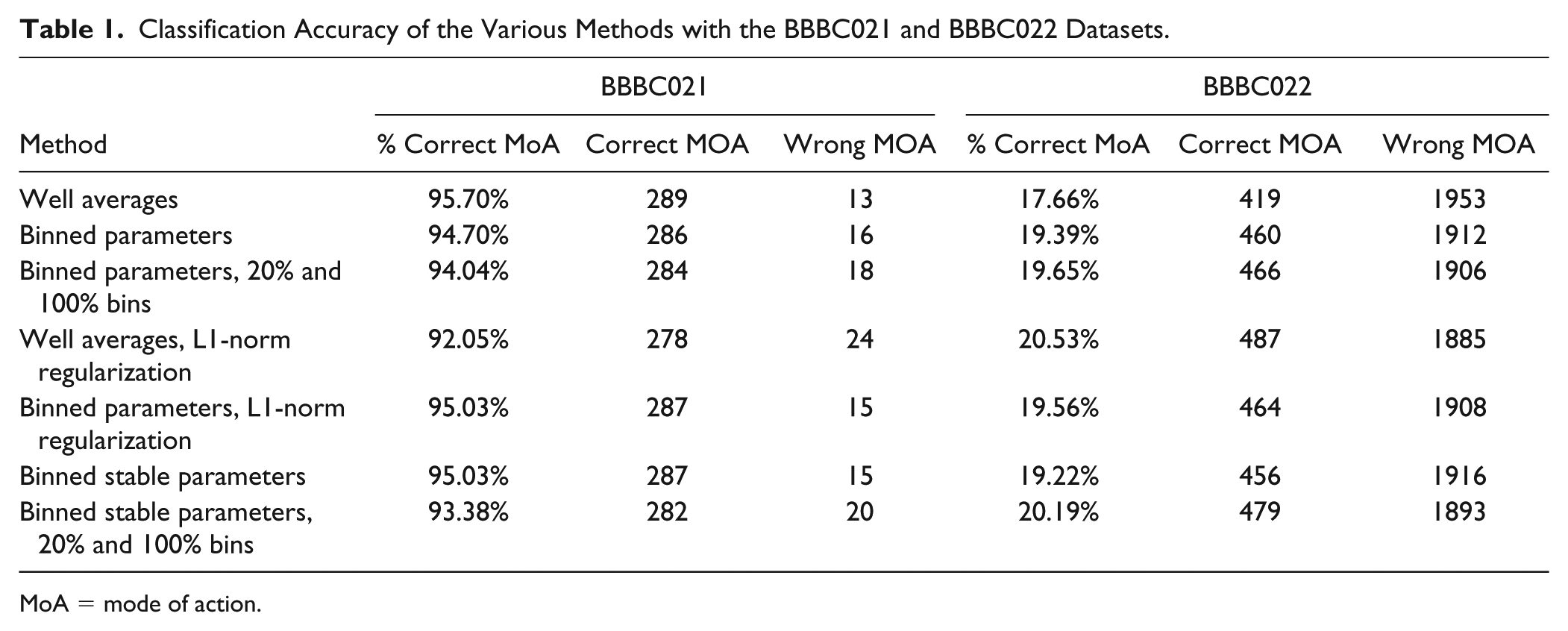Click the MoA = mode of action footnote

pyautogui.click(x=140, y=603)
